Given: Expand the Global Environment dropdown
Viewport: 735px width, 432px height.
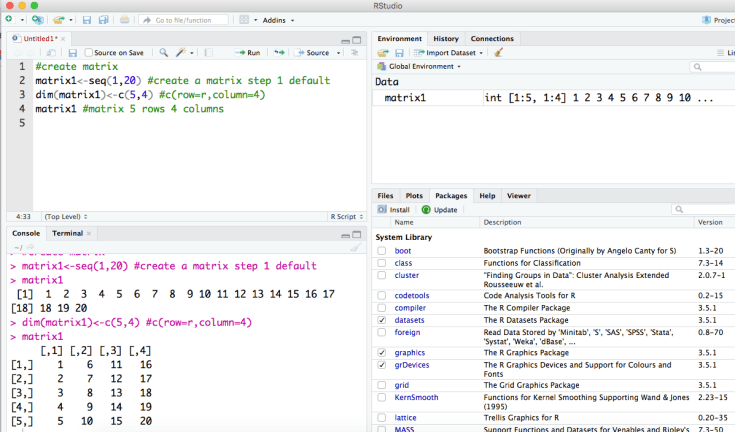Looking at the screenshot, I should click(x=422, y=66).
